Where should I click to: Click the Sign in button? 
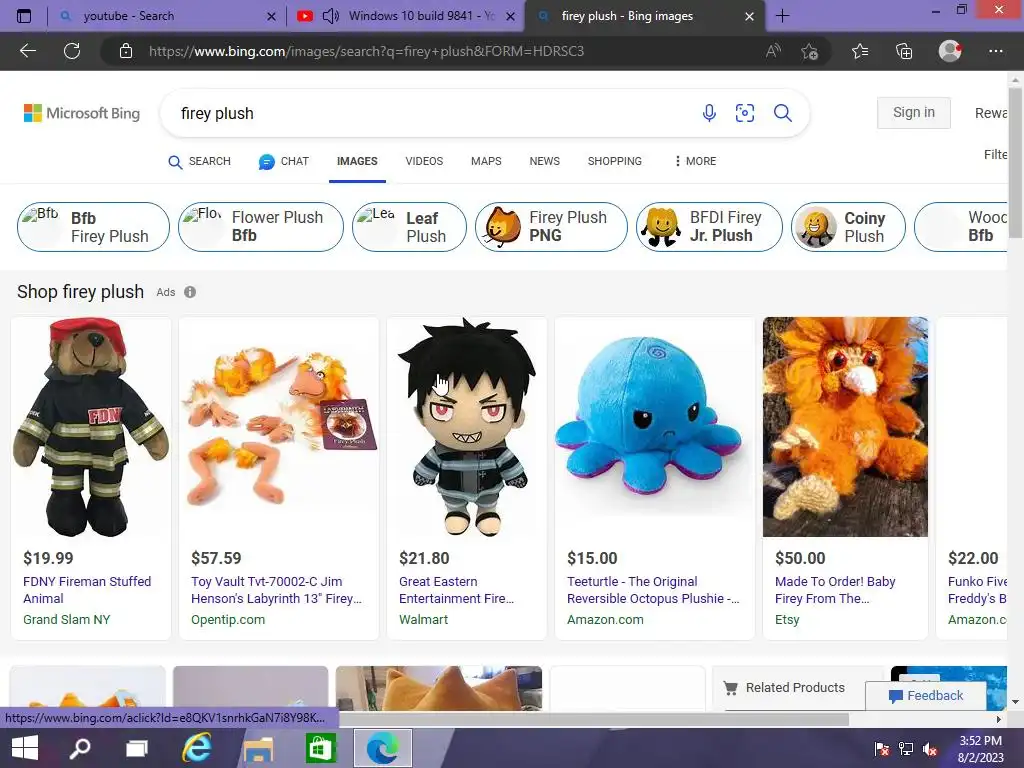click(913, 112)
